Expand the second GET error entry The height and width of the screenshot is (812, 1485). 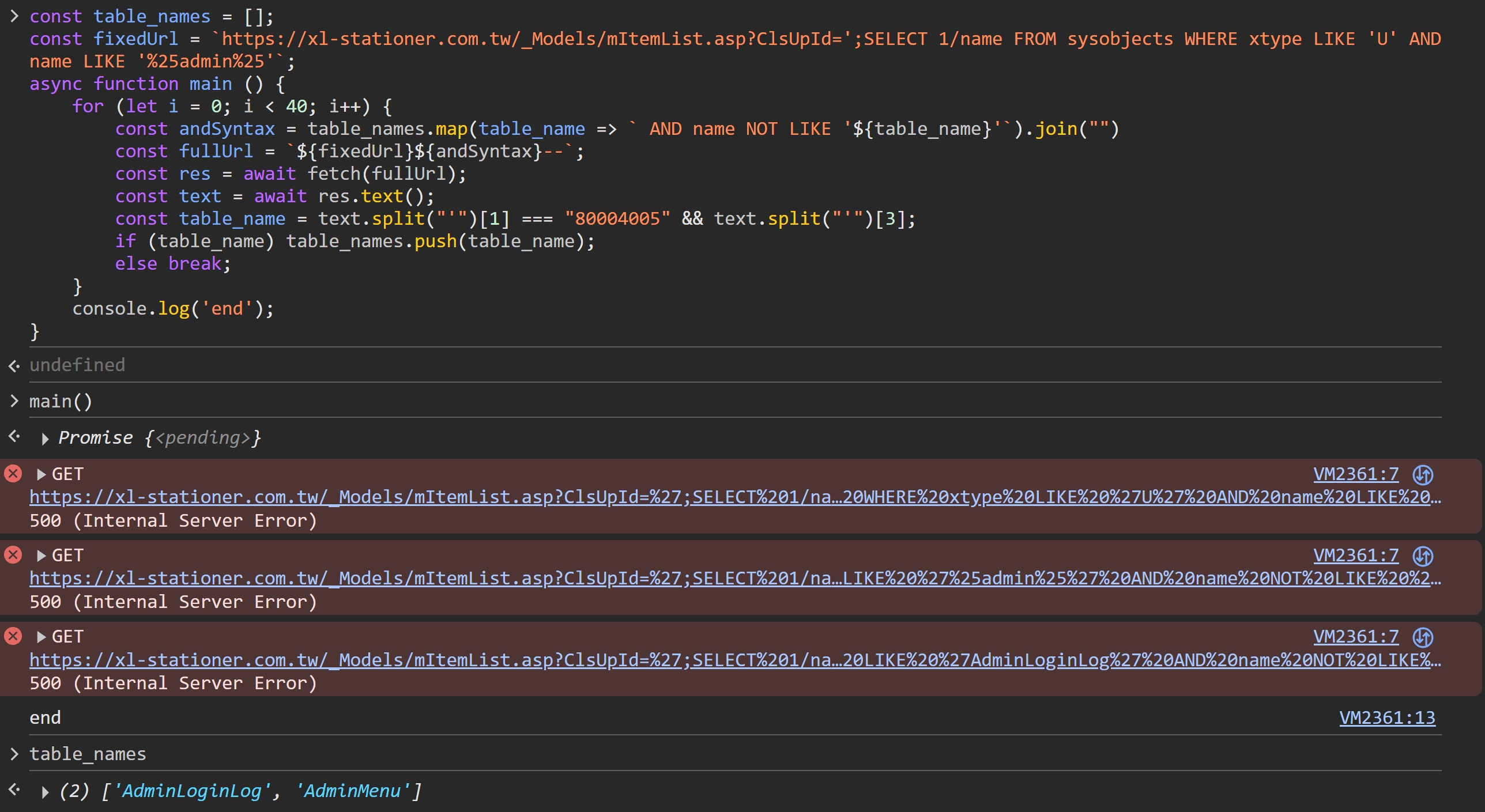click(x=41, y=556)
